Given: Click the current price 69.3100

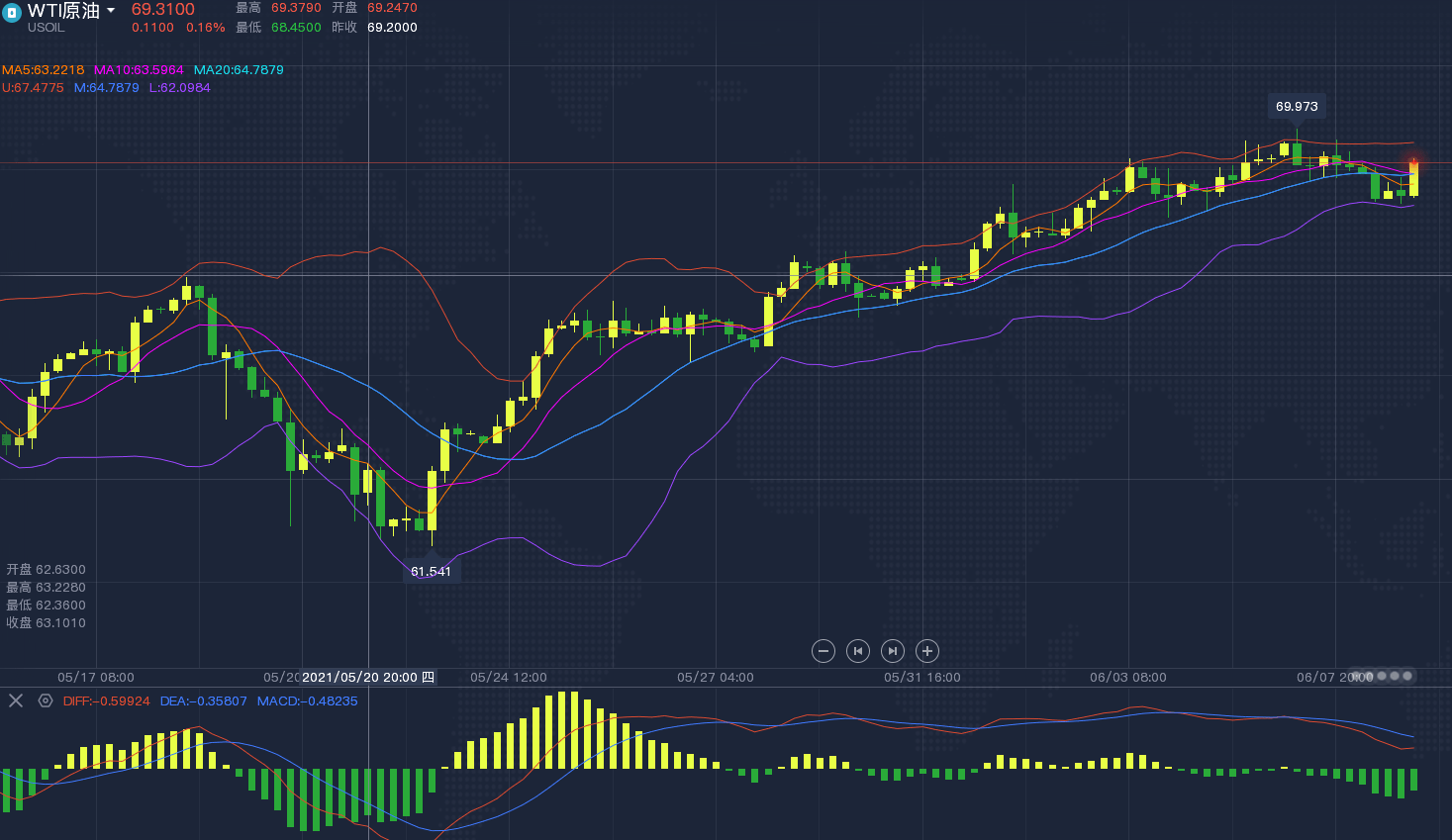Looking at the screenshot, I should point(163,10).
